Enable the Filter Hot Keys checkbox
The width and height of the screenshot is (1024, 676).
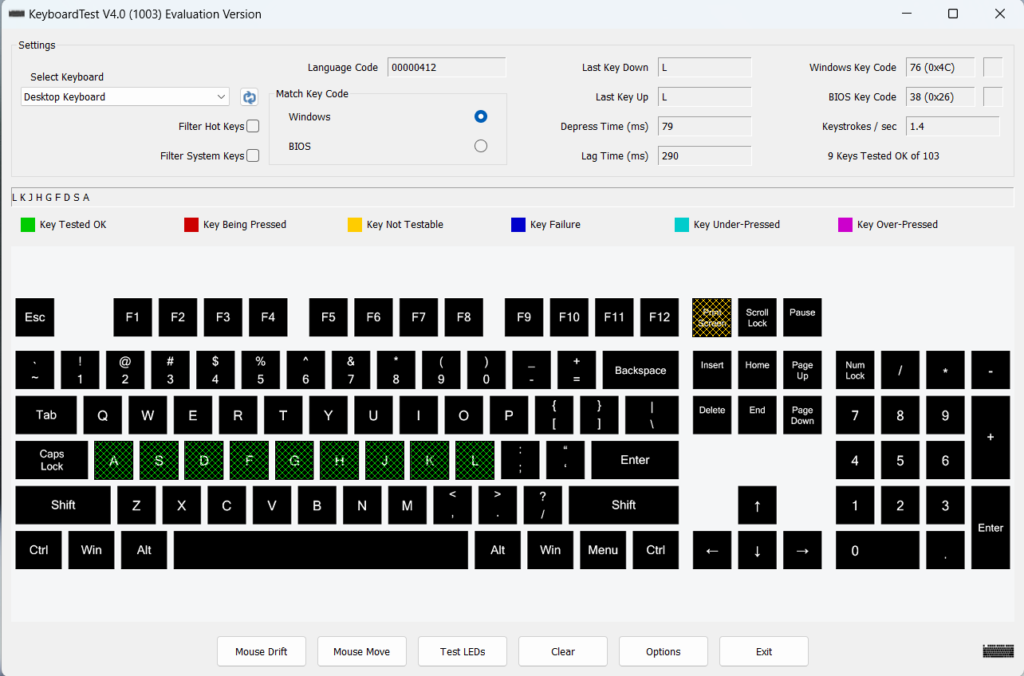click(x=253, y=126)
